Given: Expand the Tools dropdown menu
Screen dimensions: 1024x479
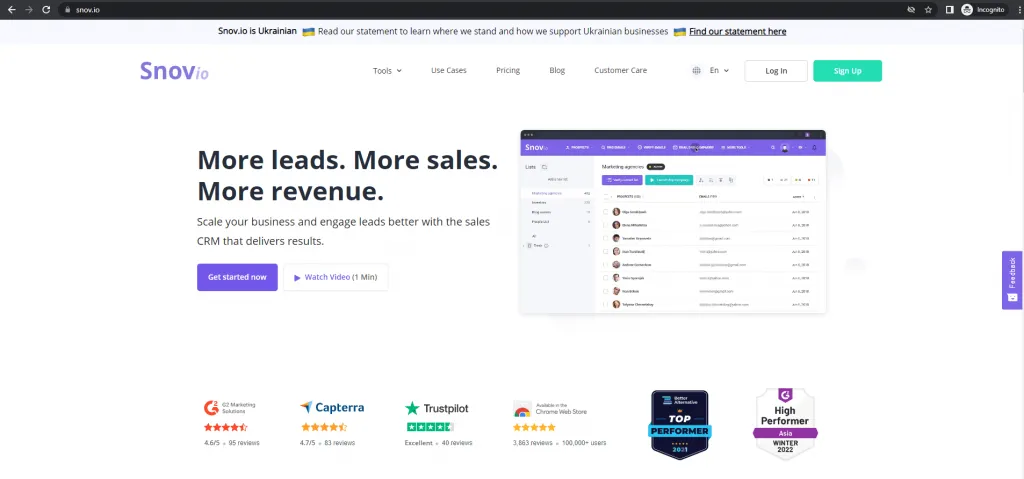Looking at the screenshot, I should click(x=387, y=71).
